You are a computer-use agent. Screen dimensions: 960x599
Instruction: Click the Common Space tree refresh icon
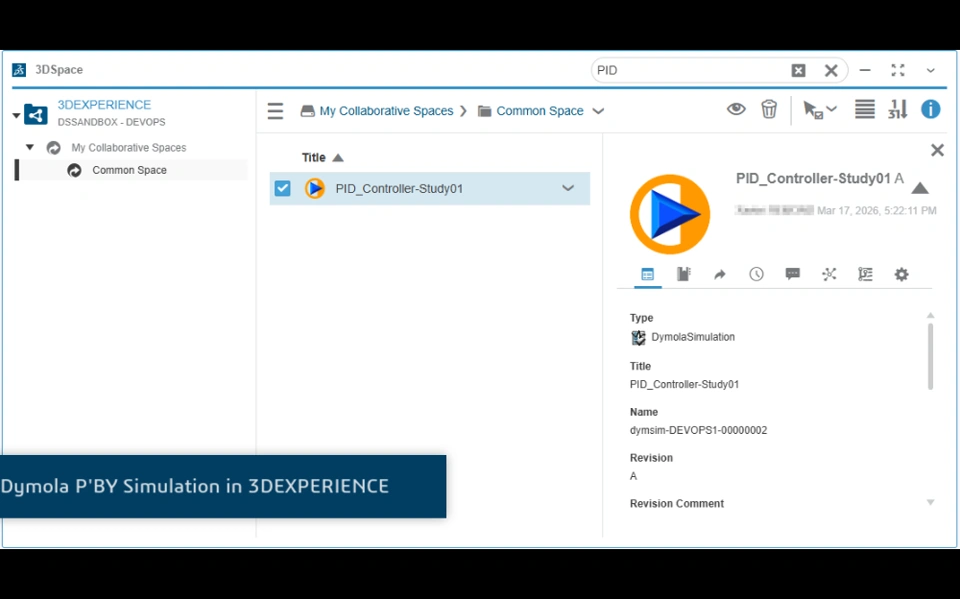pos(74,170)
